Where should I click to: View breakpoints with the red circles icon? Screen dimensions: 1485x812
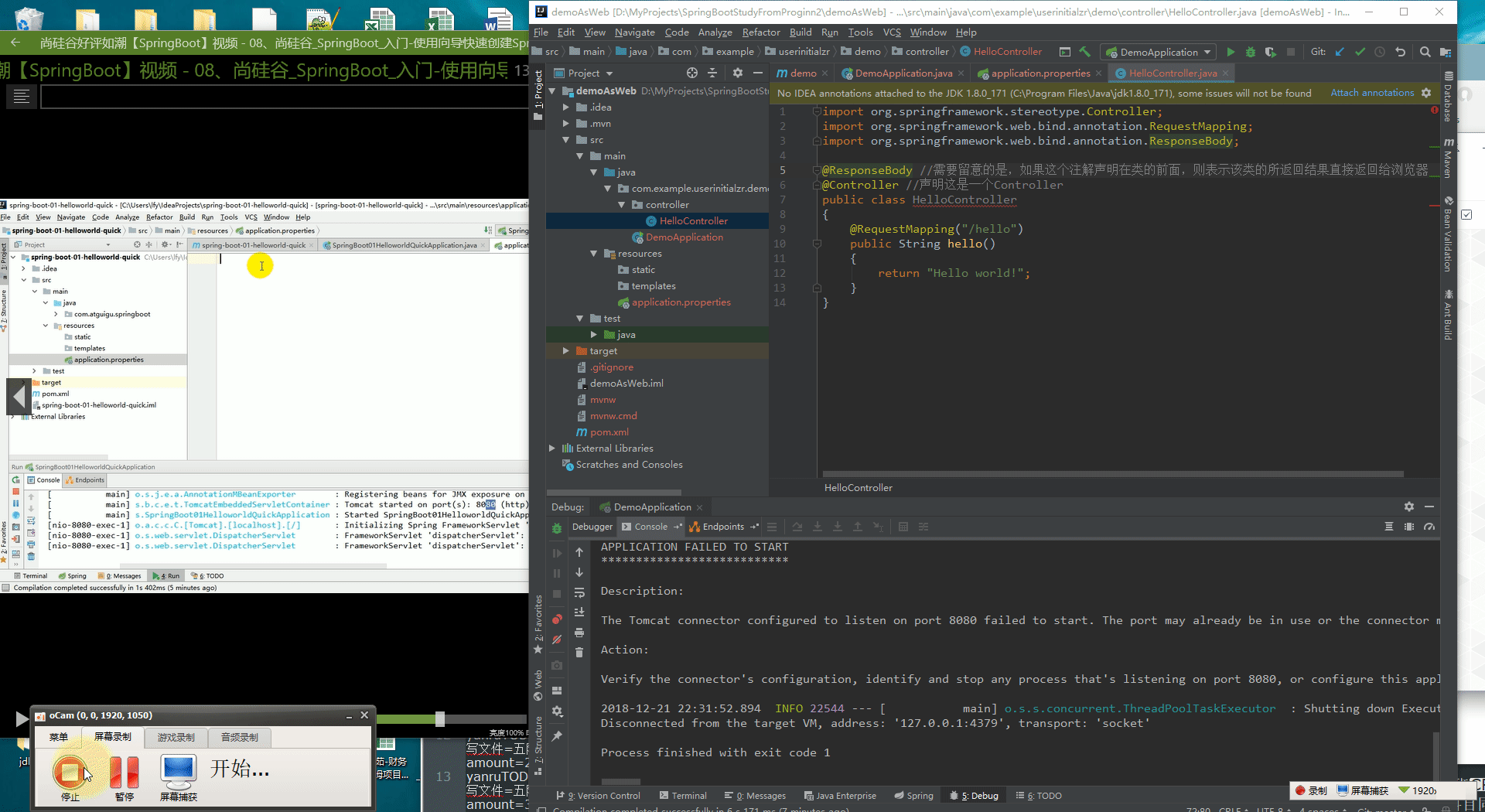tap(557, 619)
